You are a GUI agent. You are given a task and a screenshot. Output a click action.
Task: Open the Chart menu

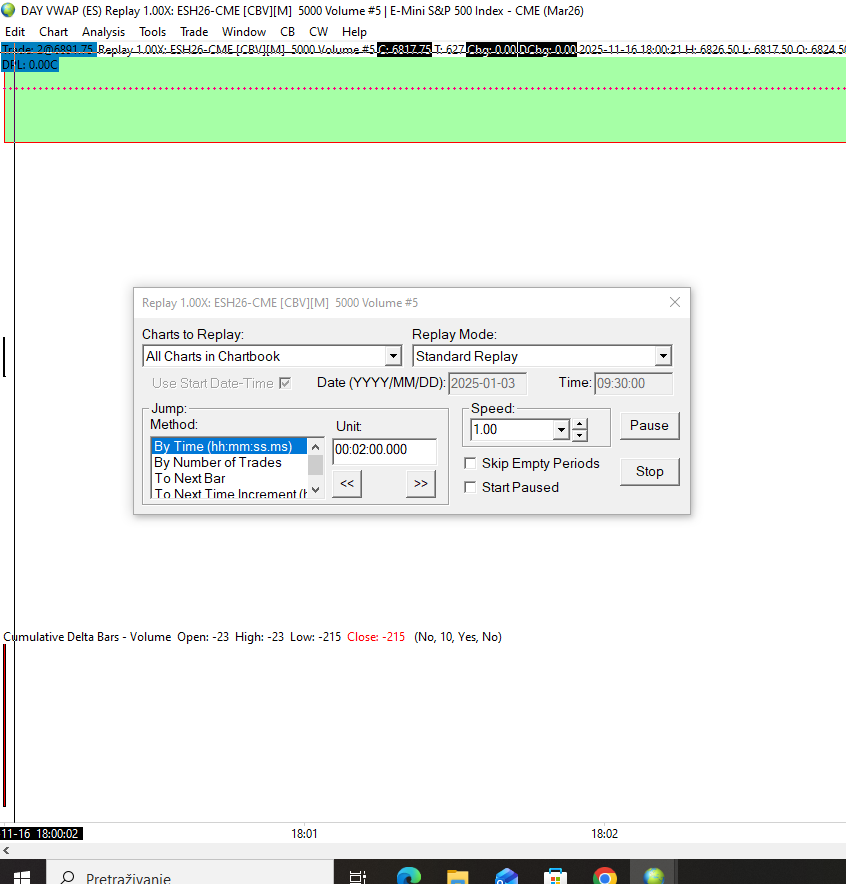(x=53, y=32)
